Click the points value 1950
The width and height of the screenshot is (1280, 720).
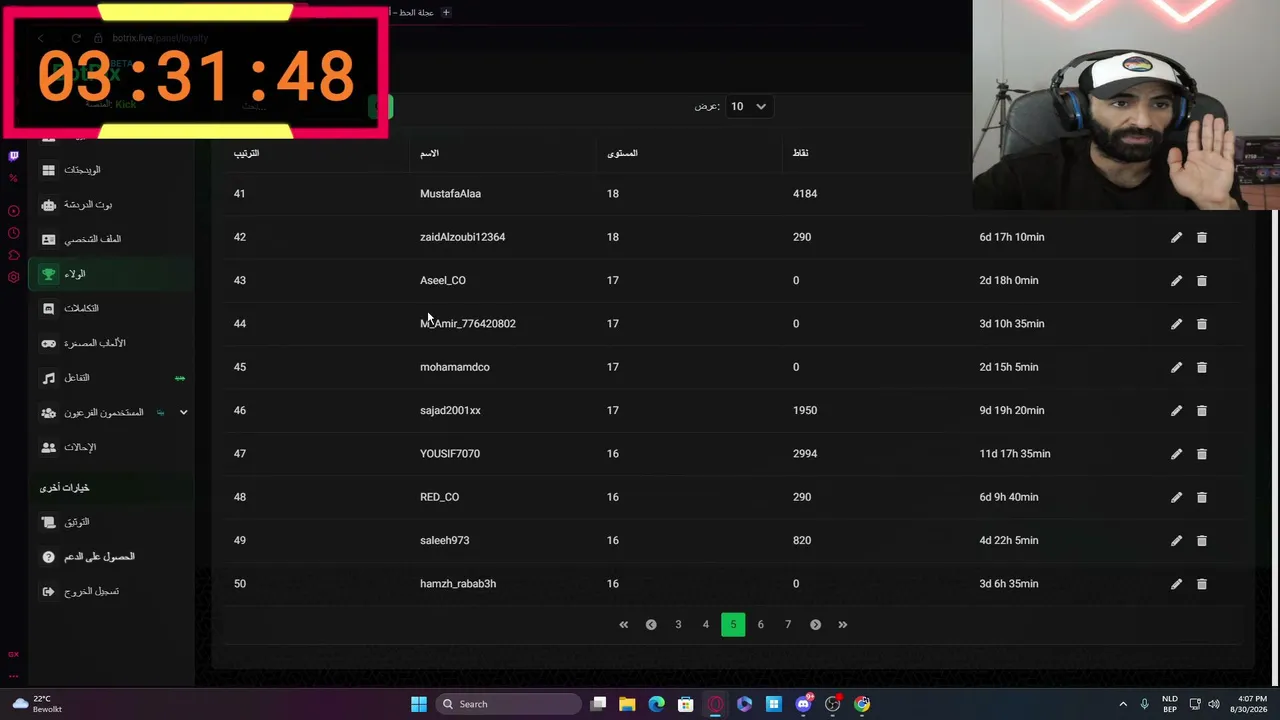pyautogui.click(x=805, y=410)
